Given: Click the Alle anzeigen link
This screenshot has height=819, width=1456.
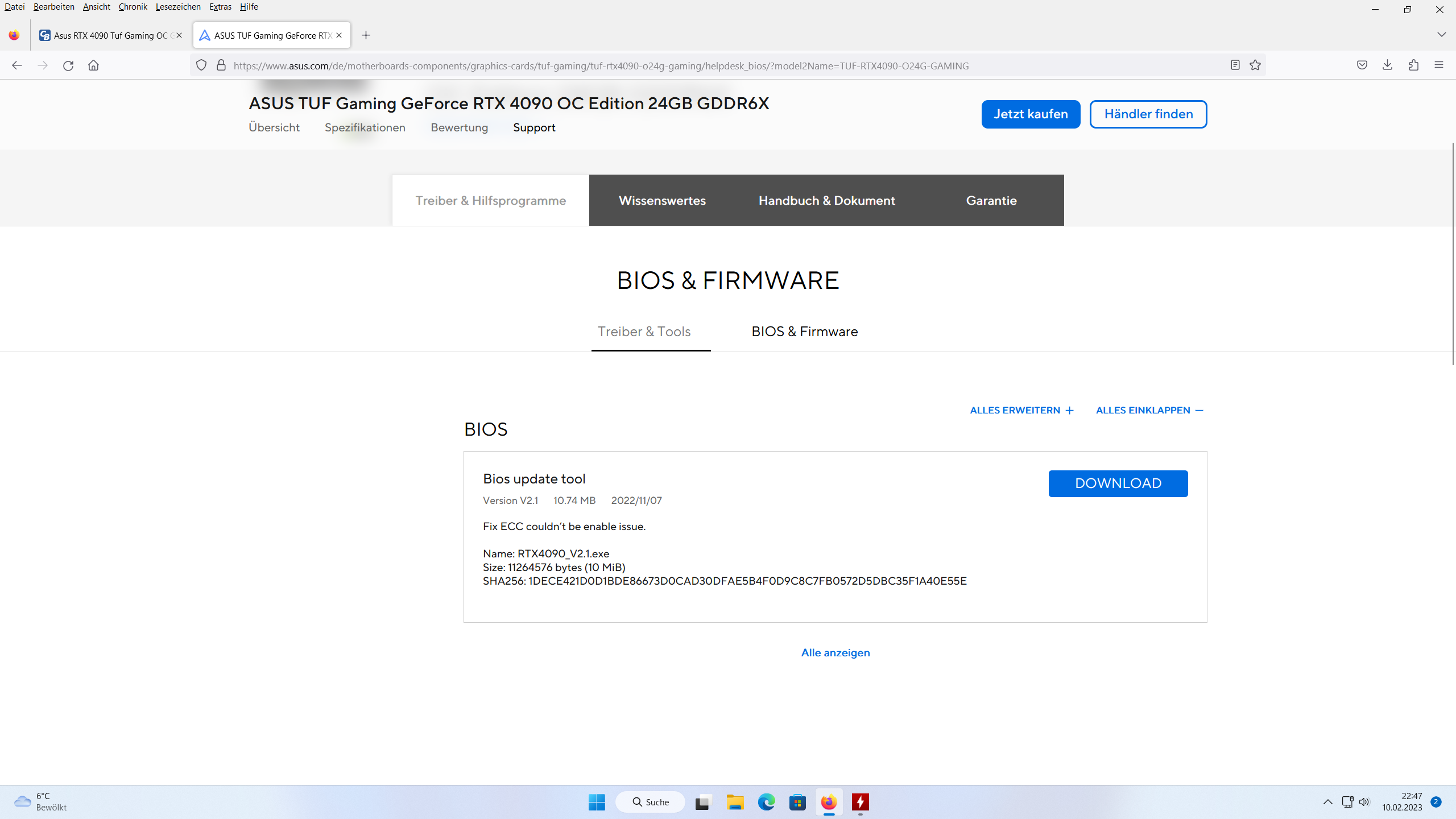Looking at the screenshot, I should coord(835,652).
